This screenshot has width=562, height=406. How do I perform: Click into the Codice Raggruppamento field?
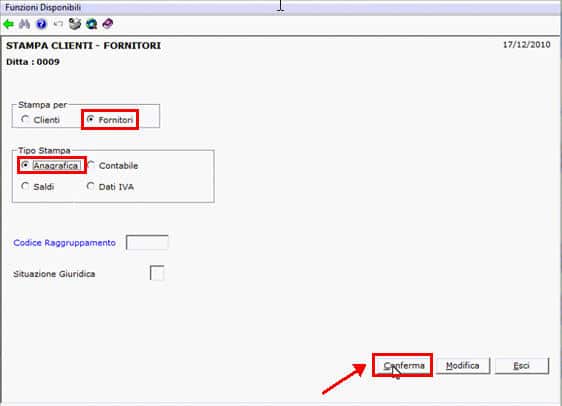click(147, 243)
